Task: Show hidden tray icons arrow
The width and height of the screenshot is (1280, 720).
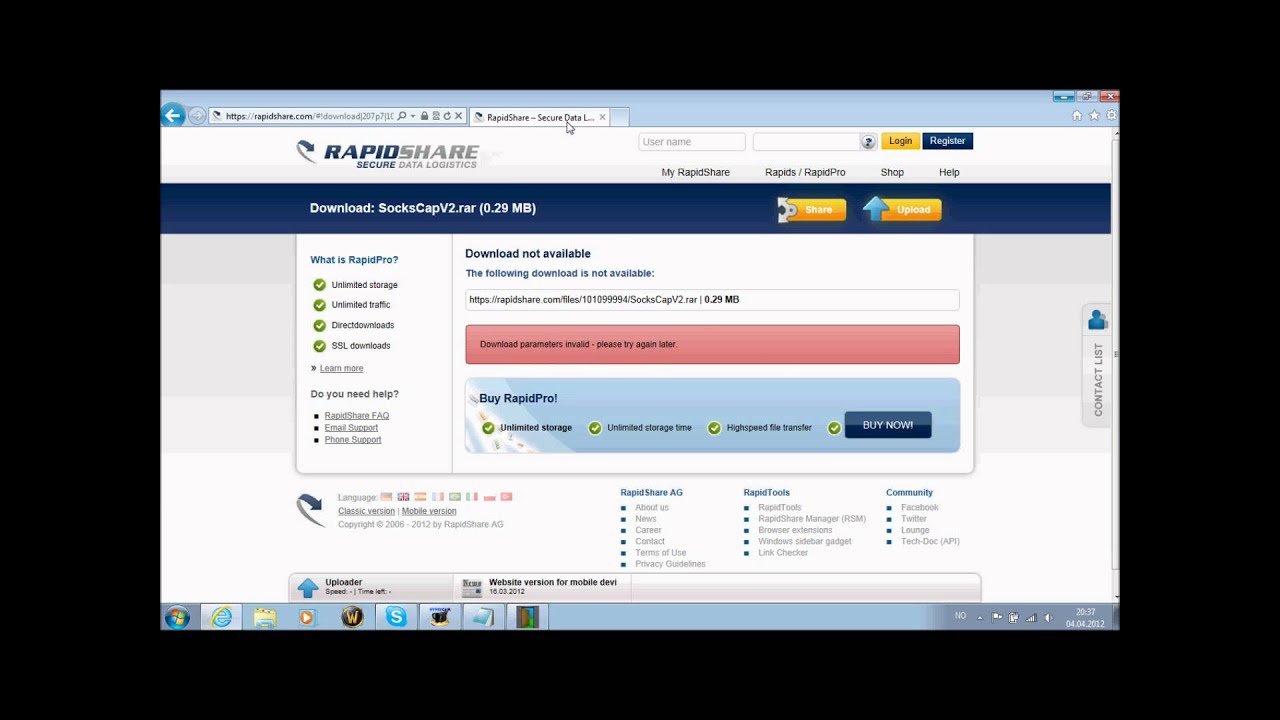Action: 979,617
